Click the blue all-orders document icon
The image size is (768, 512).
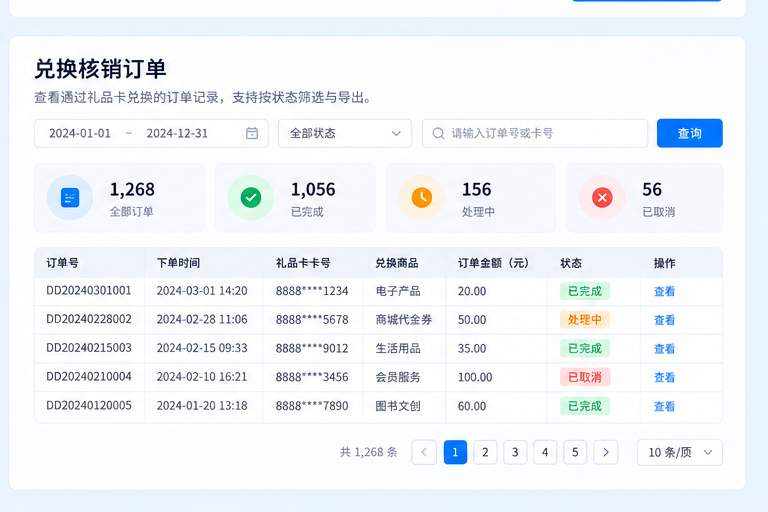click(x=70, y=197)
